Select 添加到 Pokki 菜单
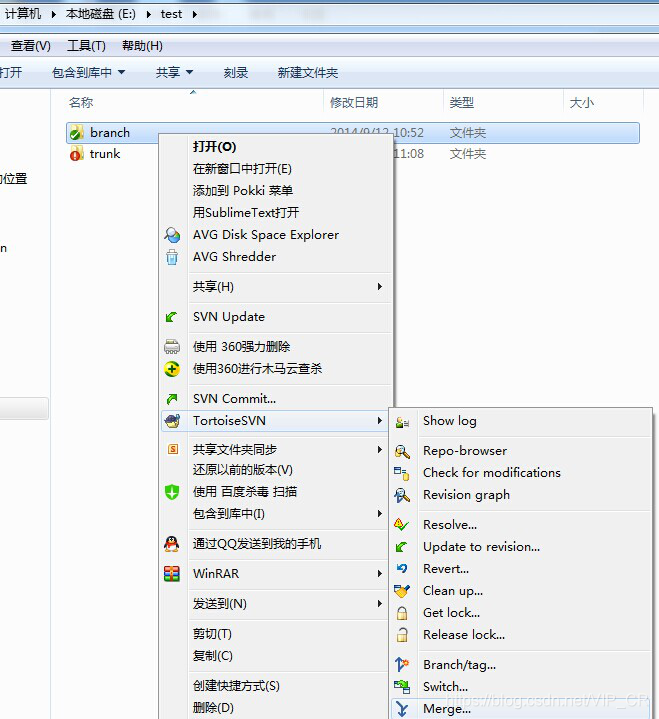The width and height of the screenshot is (659, 719). point(243,190)
